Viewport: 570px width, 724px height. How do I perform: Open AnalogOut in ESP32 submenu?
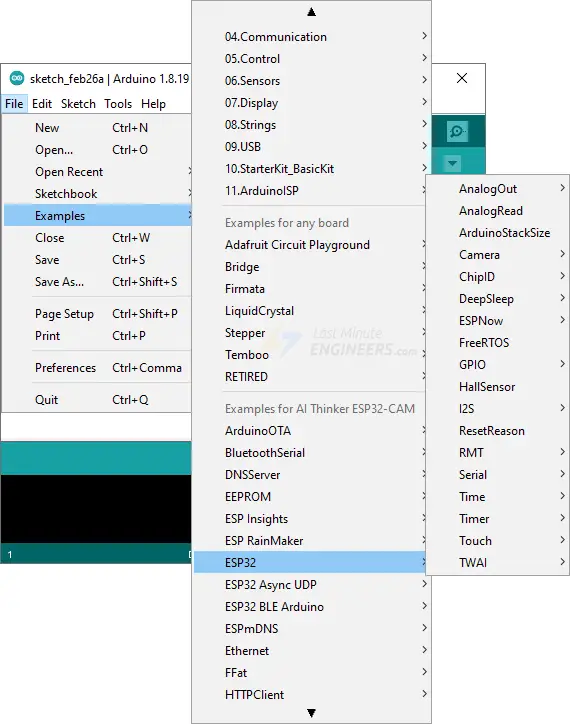(x=497, y=189)
